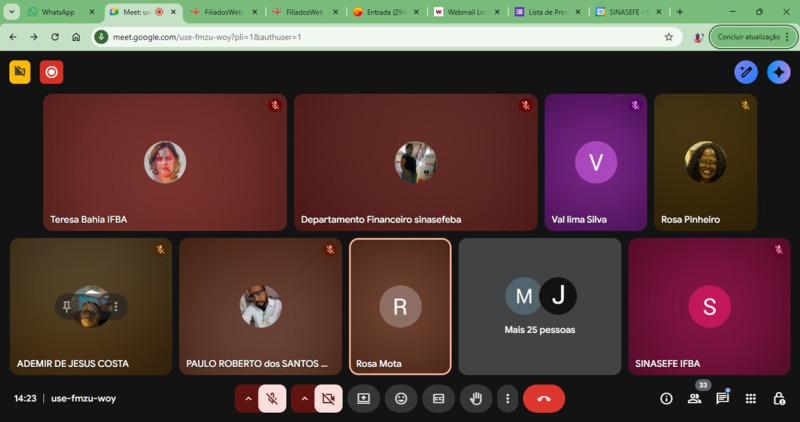Click the Gemini sparkle button
This screenshot has width=800, height=422.
pos(778,72)
